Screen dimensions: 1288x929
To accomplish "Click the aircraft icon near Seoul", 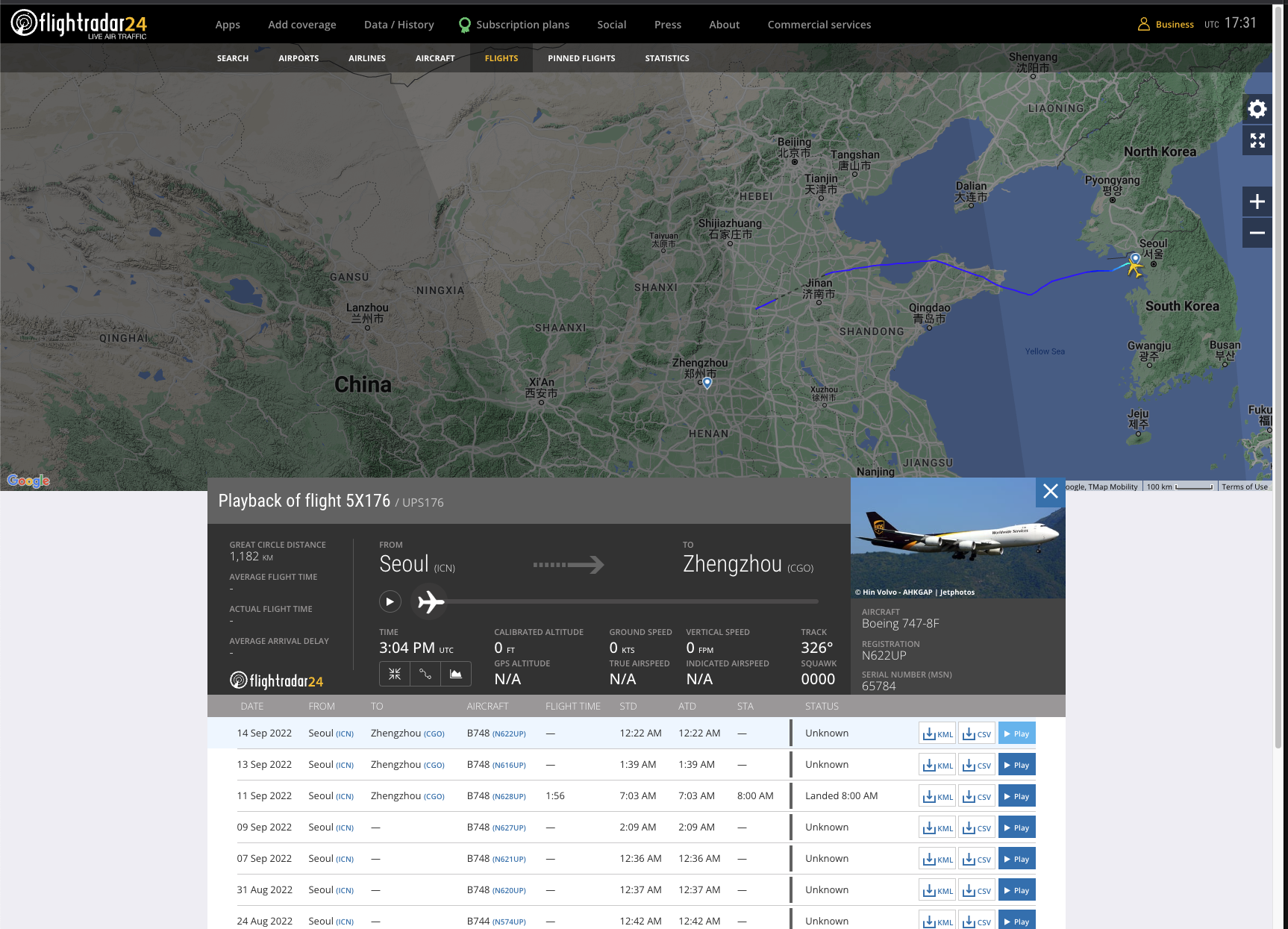I will [1134, 267].
